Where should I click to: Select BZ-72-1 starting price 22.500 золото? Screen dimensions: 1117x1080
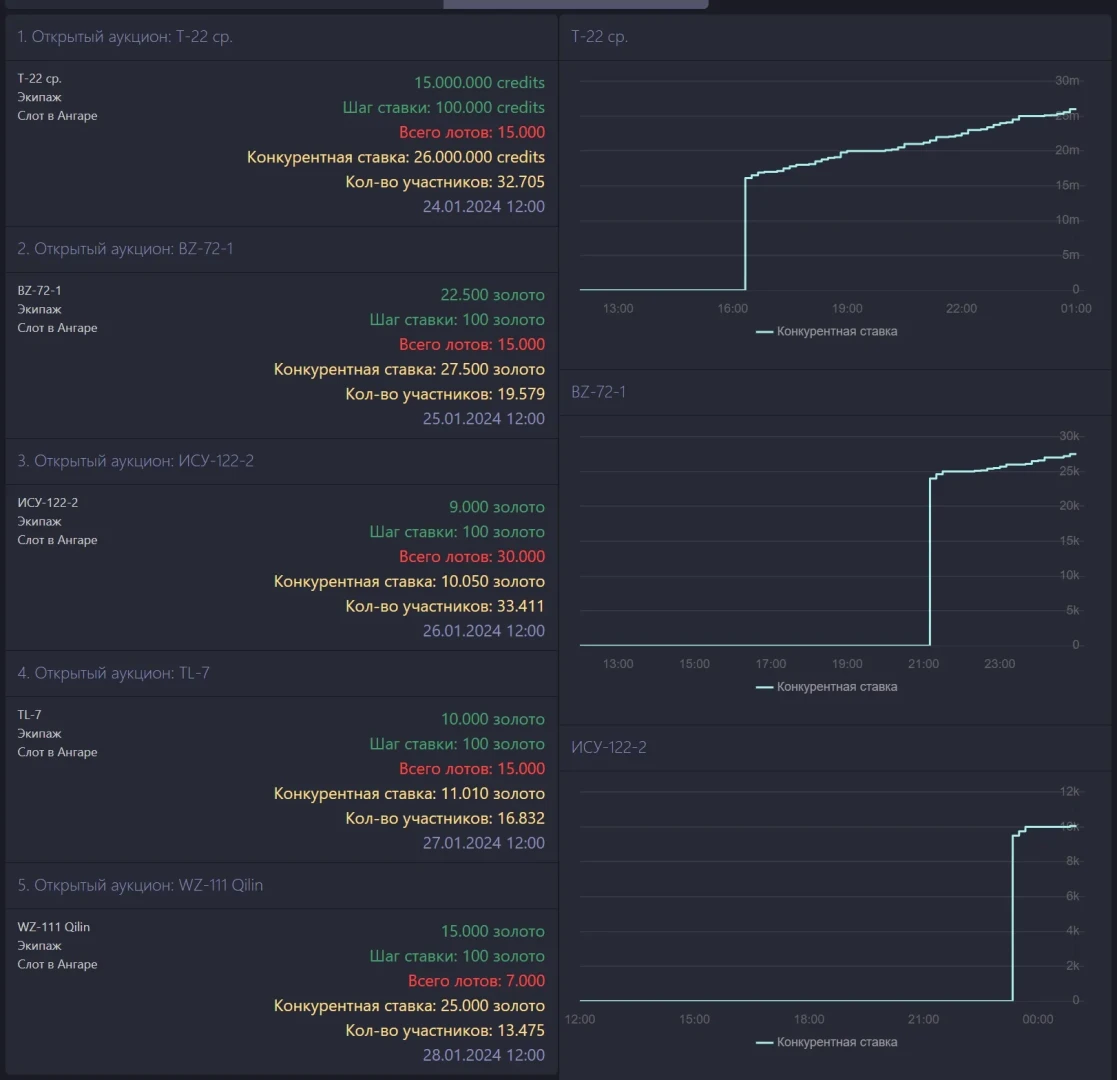492,295
